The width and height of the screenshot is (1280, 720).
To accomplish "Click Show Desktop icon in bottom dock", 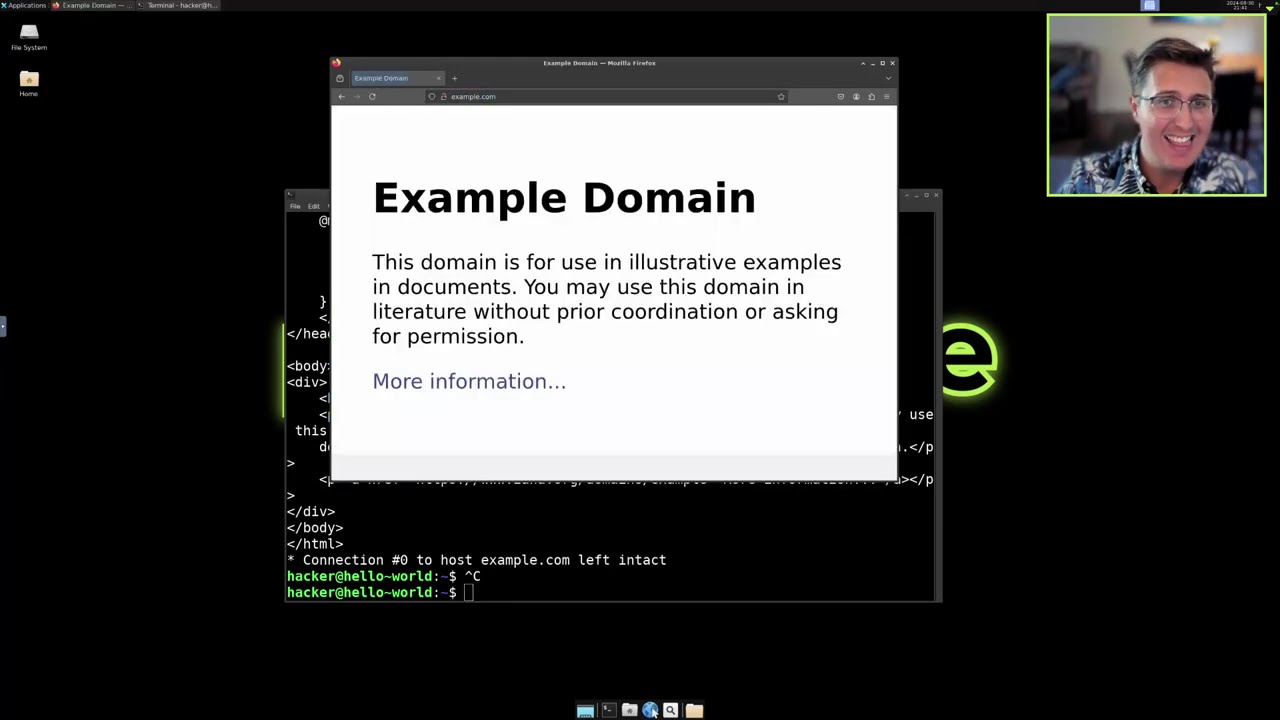I will pos(585,710).
